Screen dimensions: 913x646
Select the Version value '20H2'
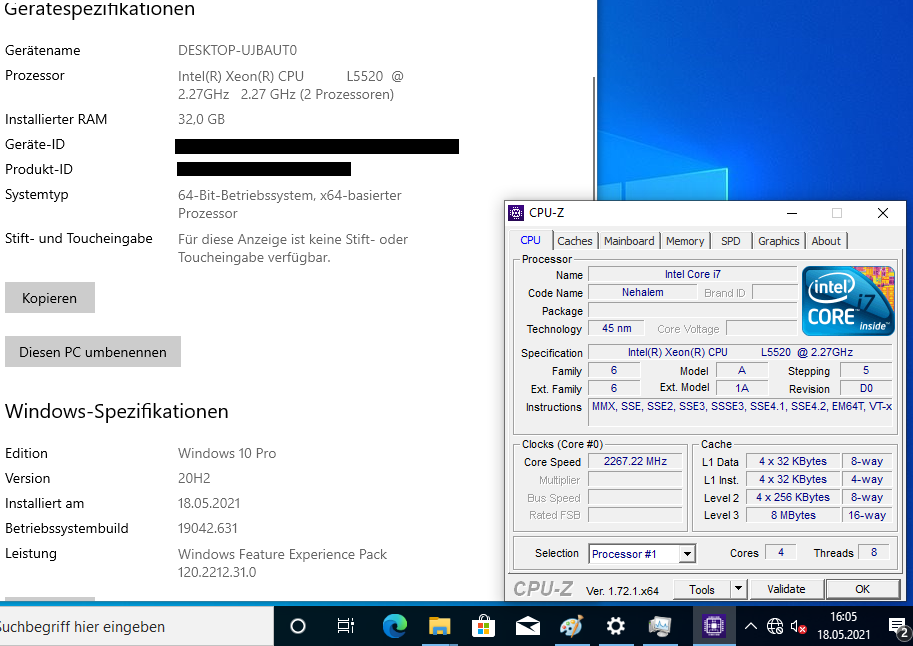[194, 478]
